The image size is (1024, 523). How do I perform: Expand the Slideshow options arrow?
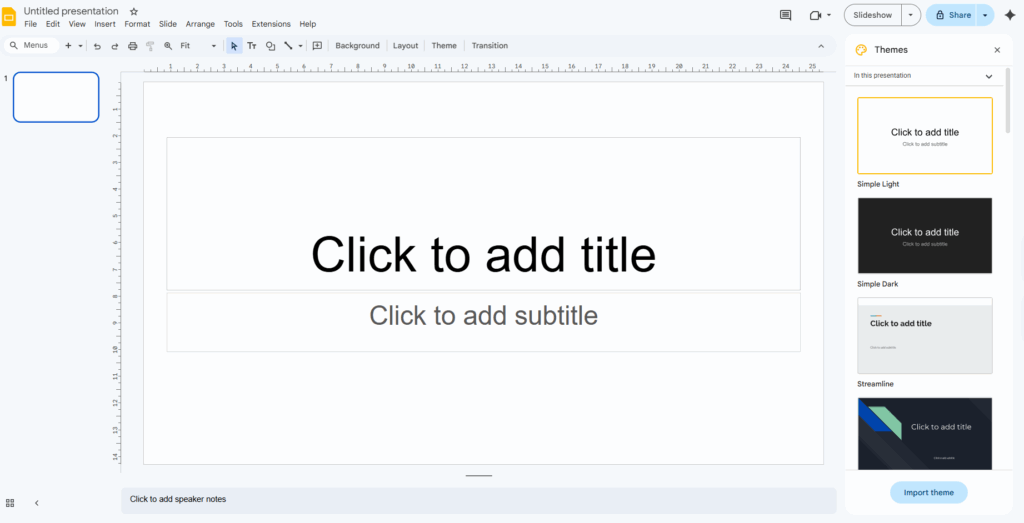[x=910, y=15]
